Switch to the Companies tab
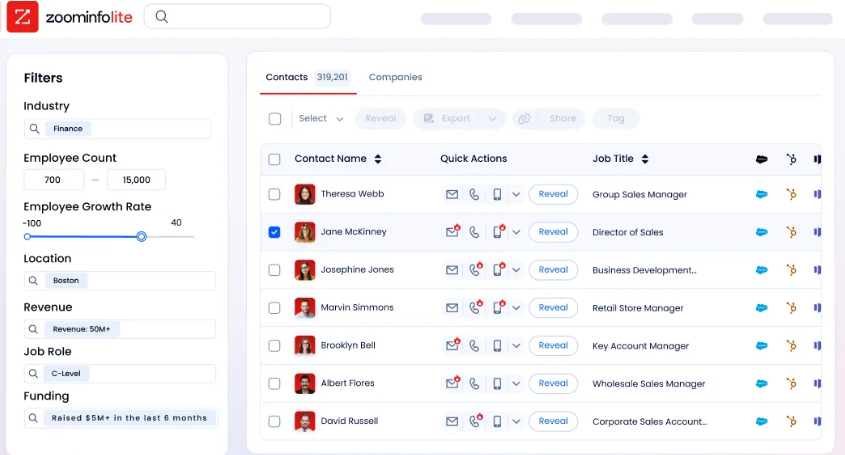 395,77
